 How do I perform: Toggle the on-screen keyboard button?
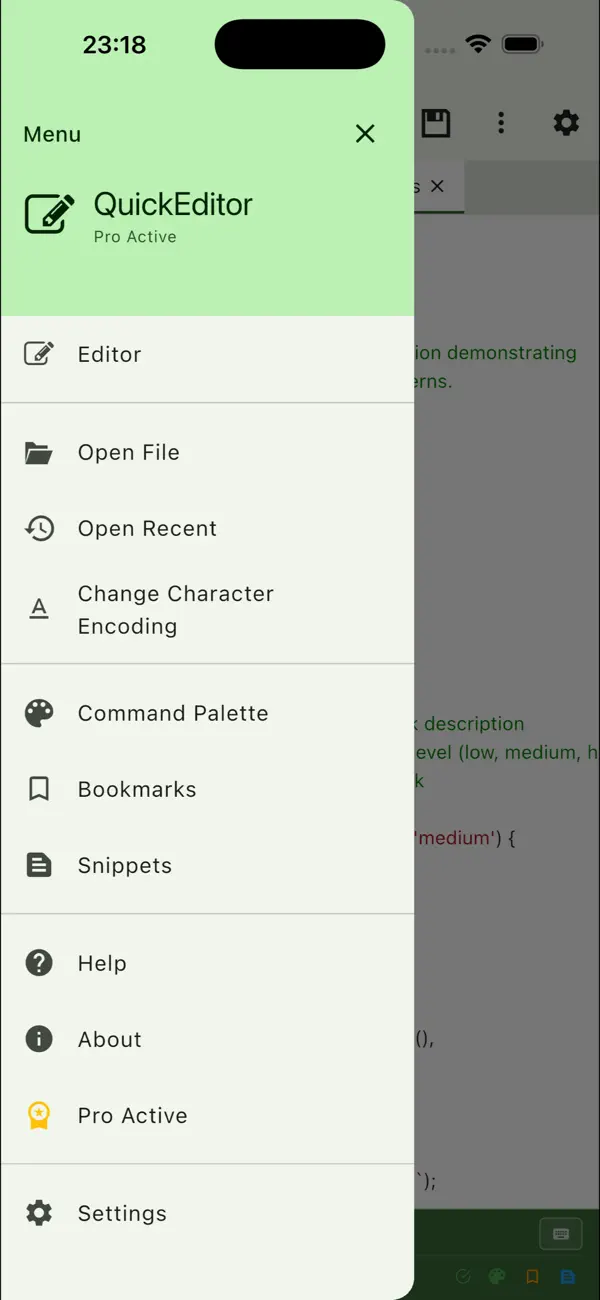coord(561,1233)
